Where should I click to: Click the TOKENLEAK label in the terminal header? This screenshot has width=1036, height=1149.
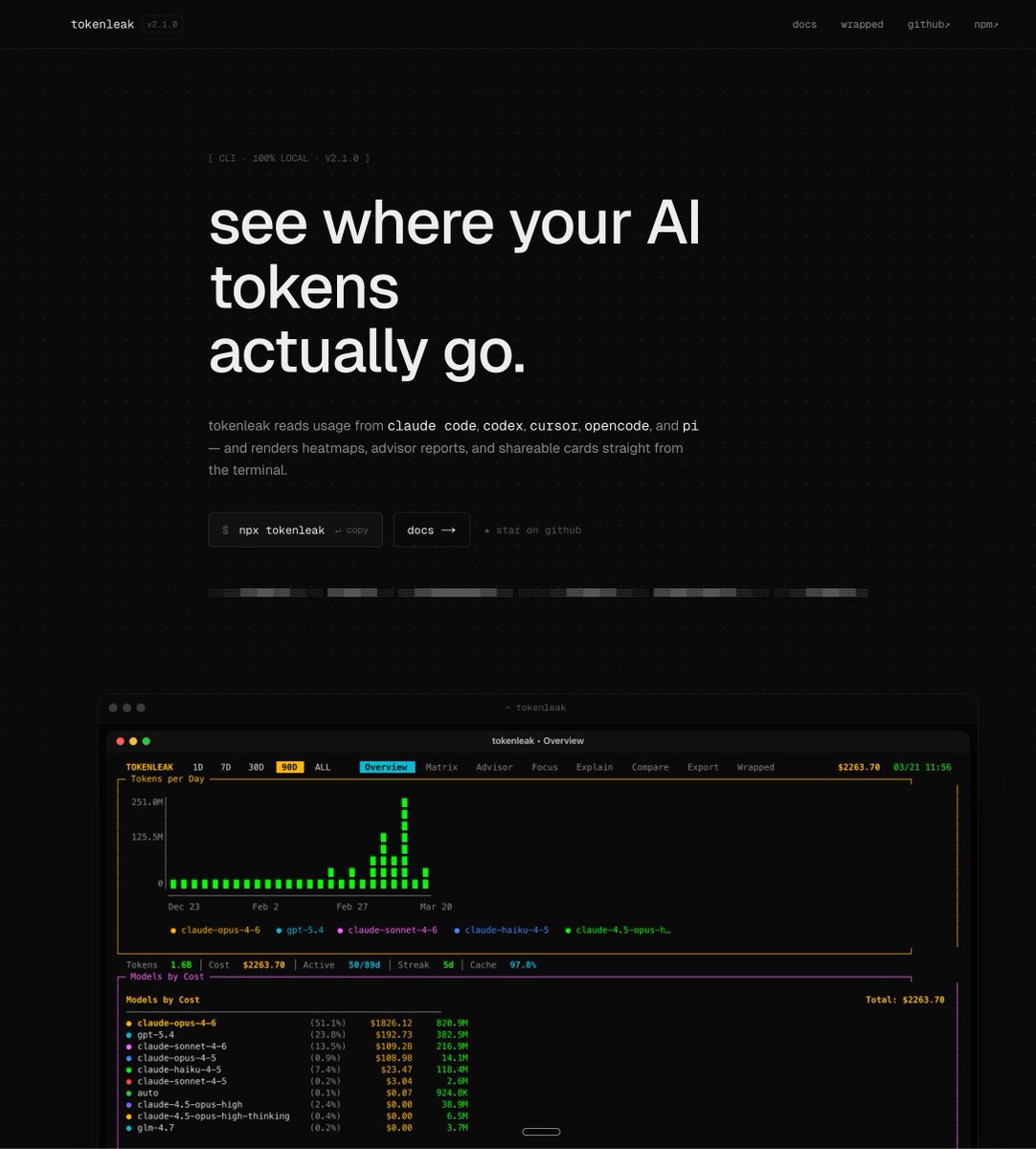(149, 767)
